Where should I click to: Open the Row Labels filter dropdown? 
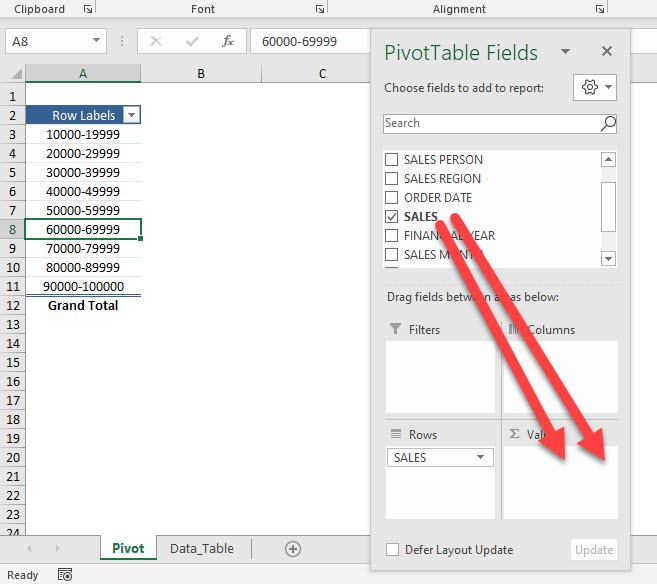tap(132, 115)
